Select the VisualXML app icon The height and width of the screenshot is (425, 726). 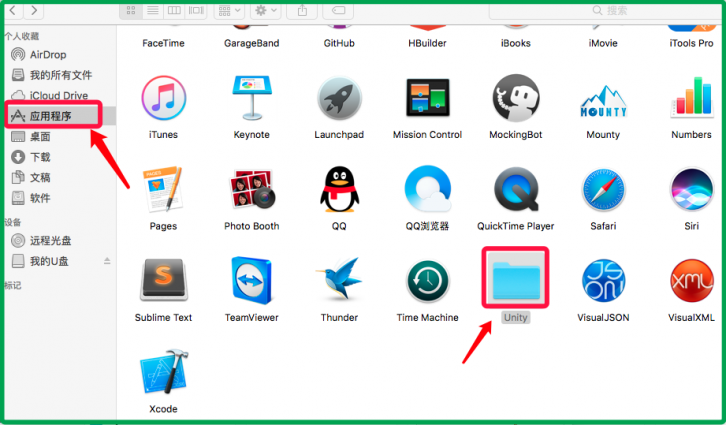point(692,281)
